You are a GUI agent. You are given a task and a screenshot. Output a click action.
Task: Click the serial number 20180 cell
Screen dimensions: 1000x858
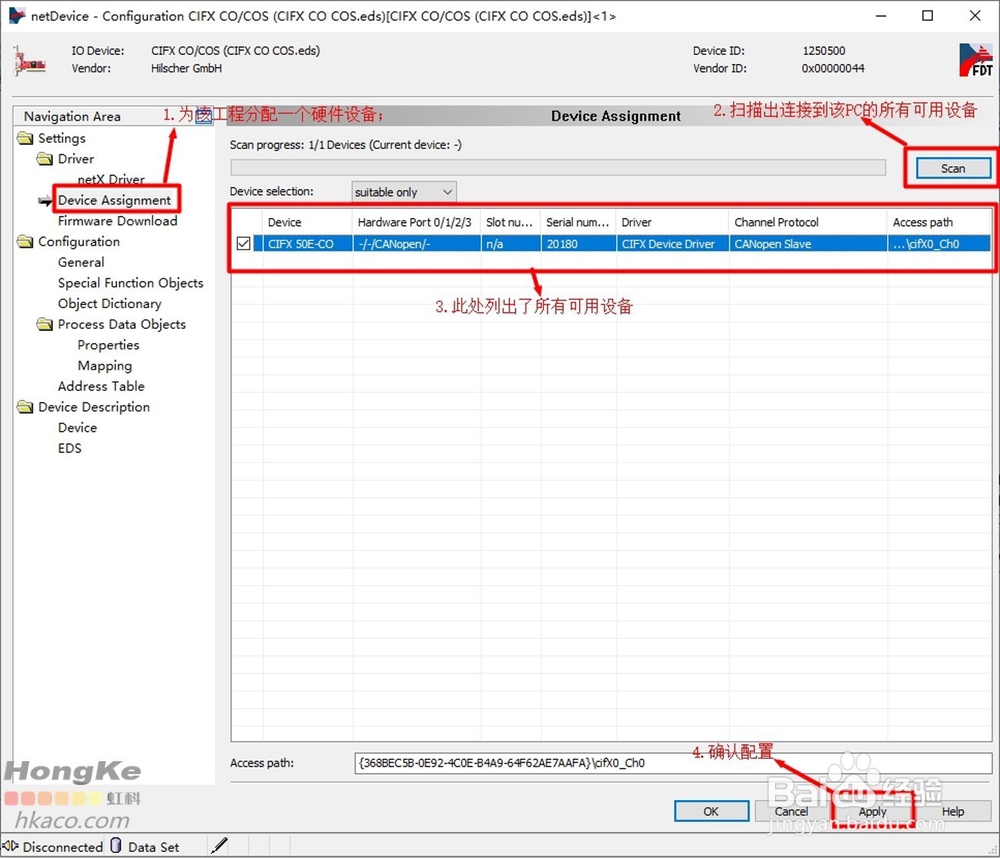click(578, 244)
